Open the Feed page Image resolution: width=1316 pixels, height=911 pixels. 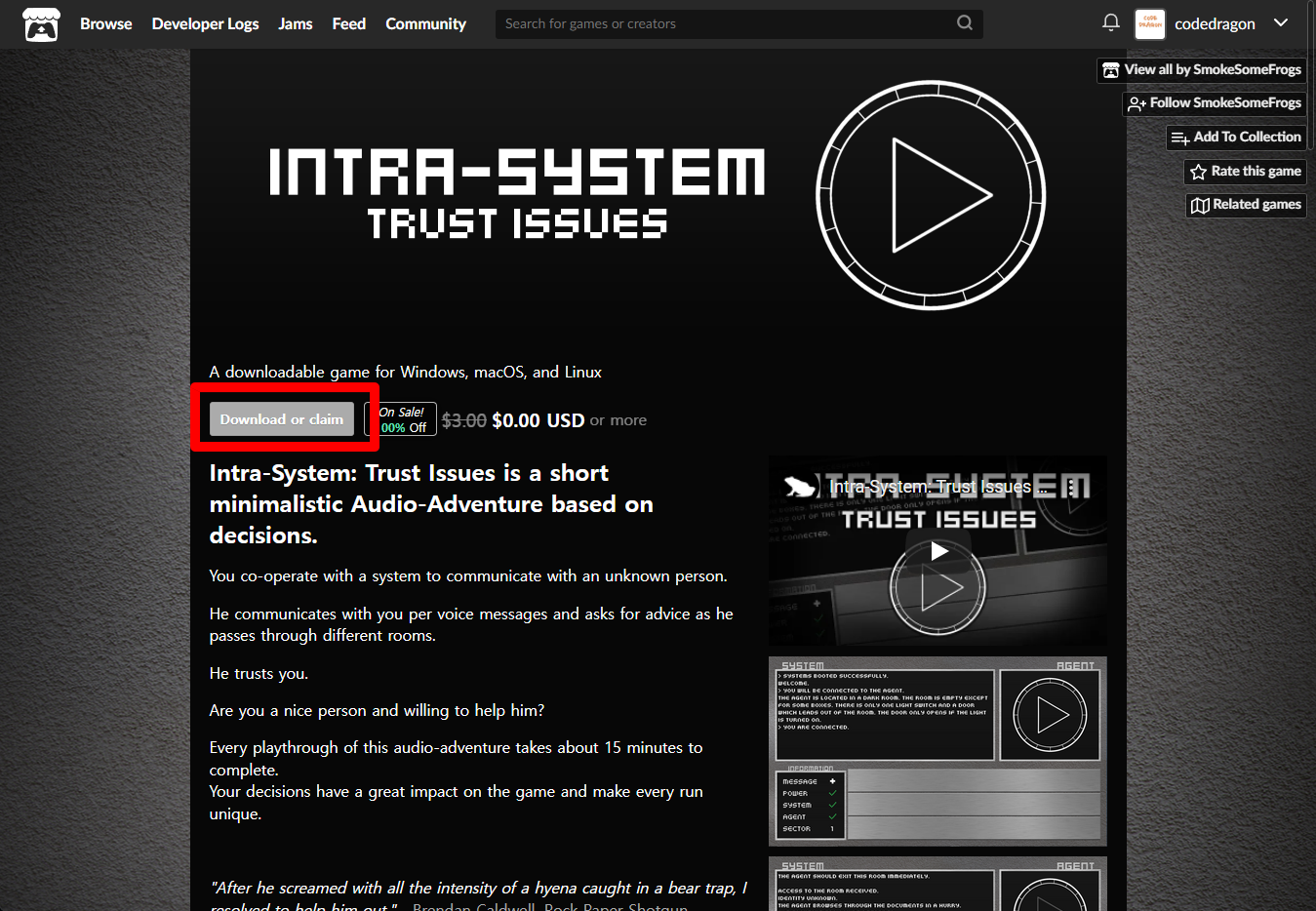pos(348,23)
